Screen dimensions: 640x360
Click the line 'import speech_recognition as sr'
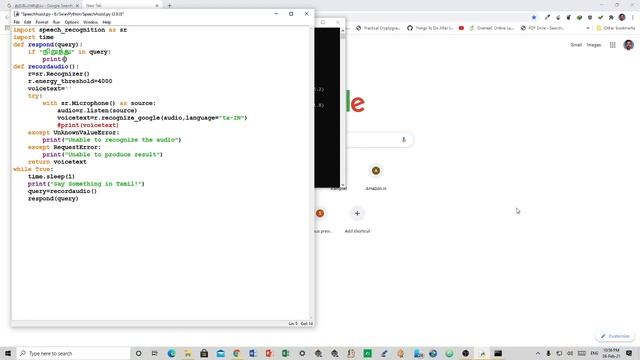(x=70, y=30)
